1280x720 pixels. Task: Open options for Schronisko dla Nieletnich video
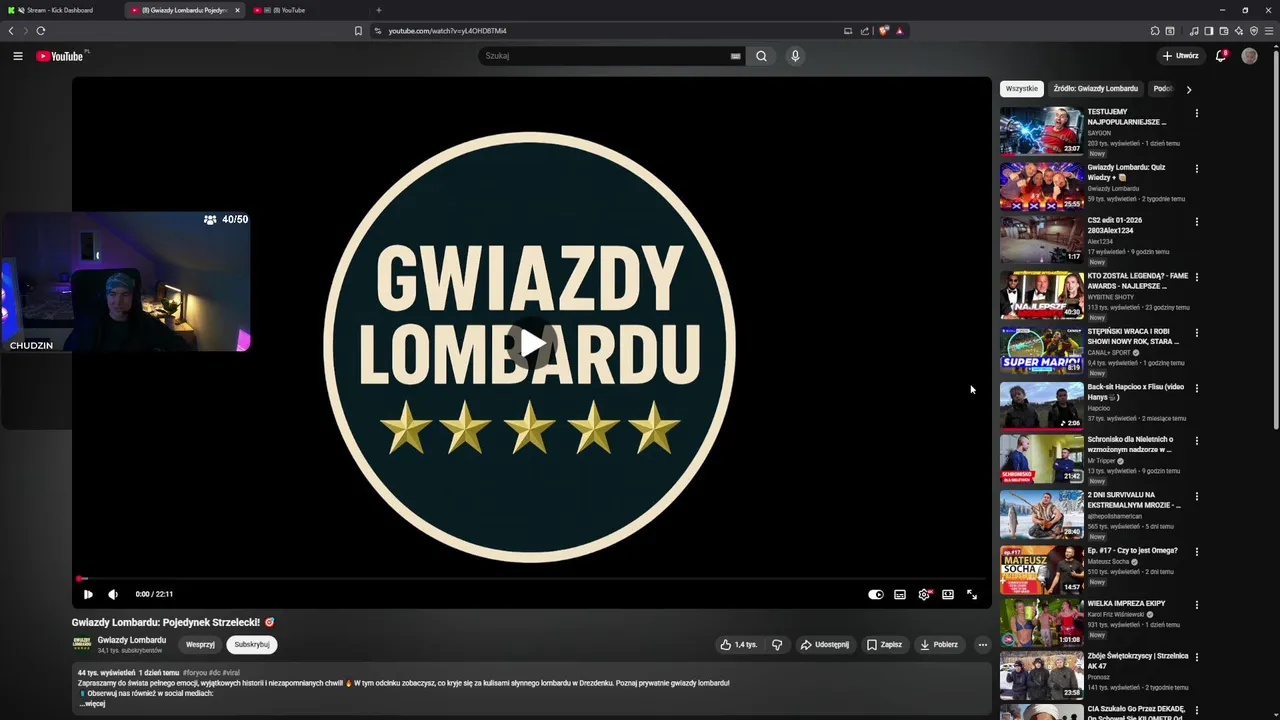click(x=1196, y=441)
